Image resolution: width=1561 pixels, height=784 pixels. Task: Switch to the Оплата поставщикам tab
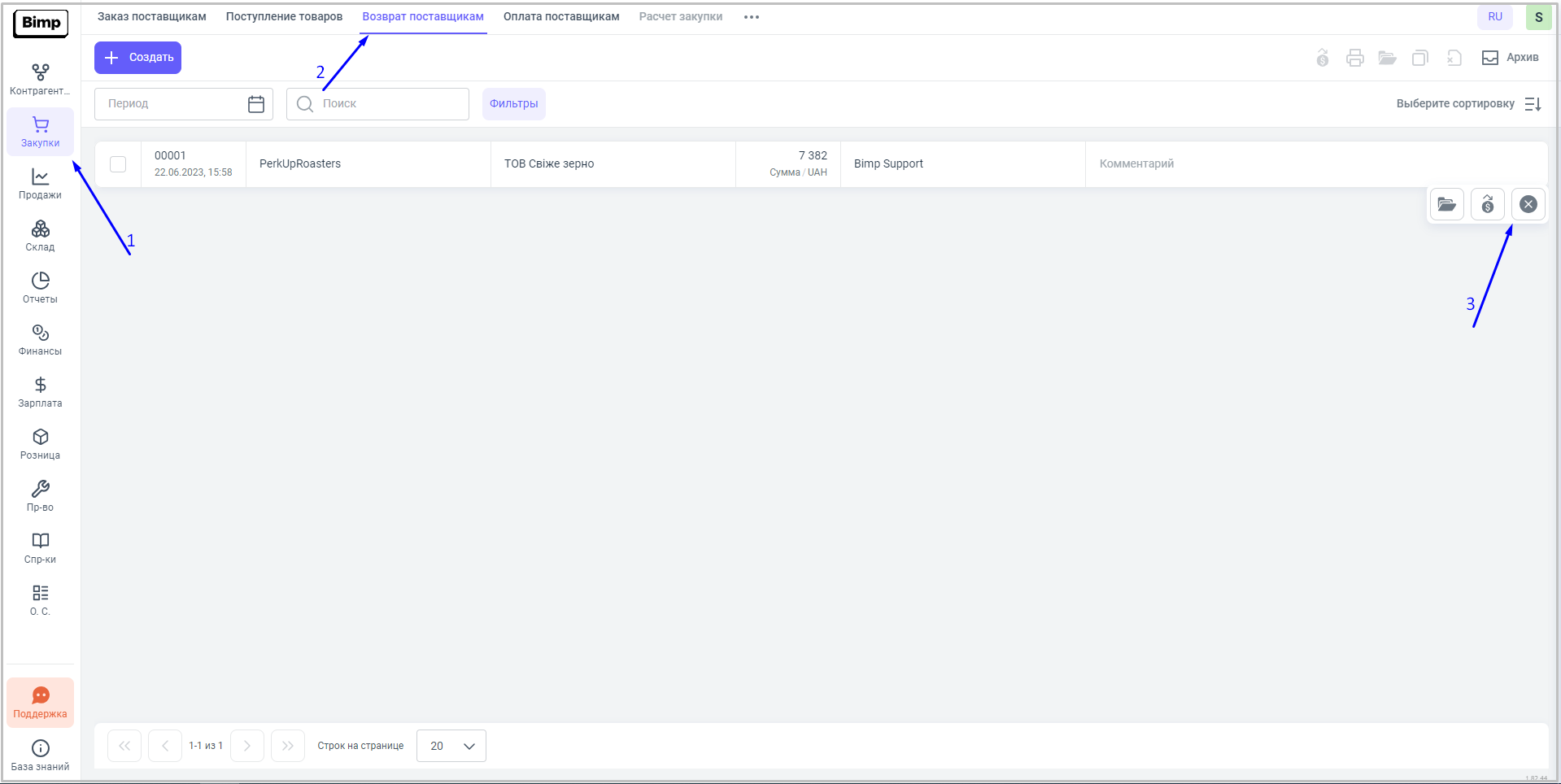pyautogui.click(x=560, y=17)
